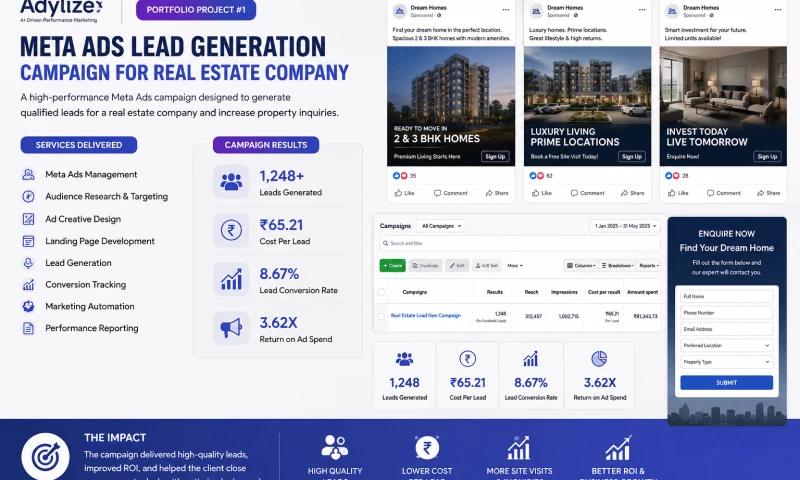Click the growth chart icon beside 8.67%

[231, 280]
